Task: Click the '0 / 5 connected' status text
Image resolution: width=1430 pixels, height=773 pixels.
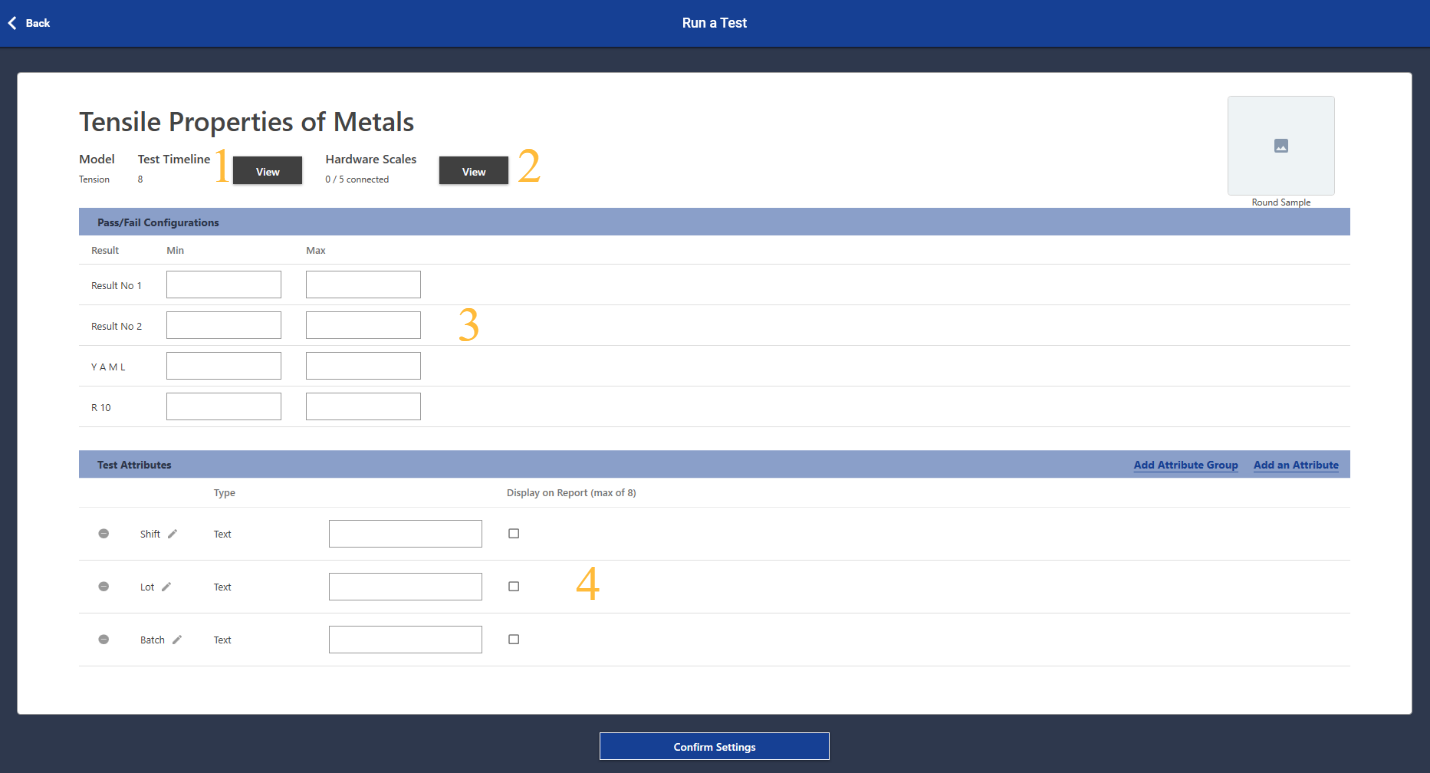Action: (x=357, y=180)
